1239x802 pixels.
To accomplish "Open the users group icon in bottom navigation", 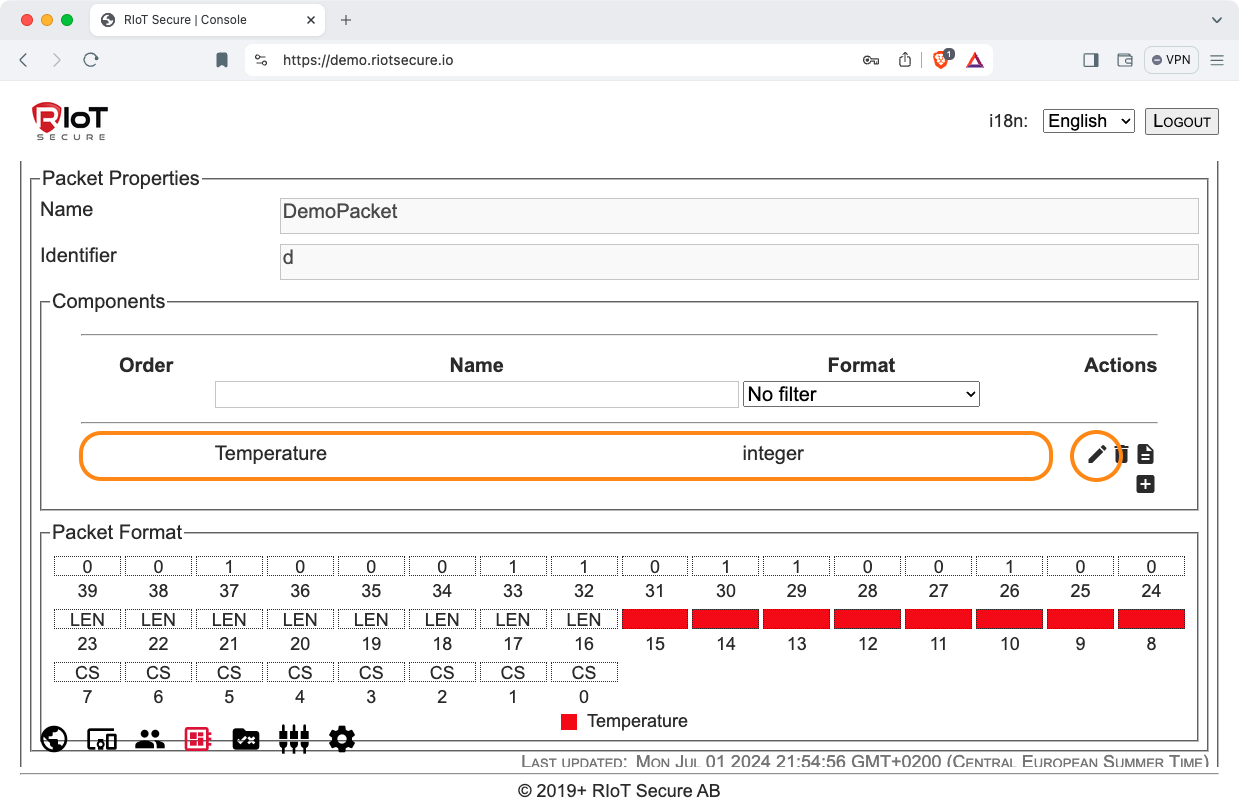I will tap(150, 739).
